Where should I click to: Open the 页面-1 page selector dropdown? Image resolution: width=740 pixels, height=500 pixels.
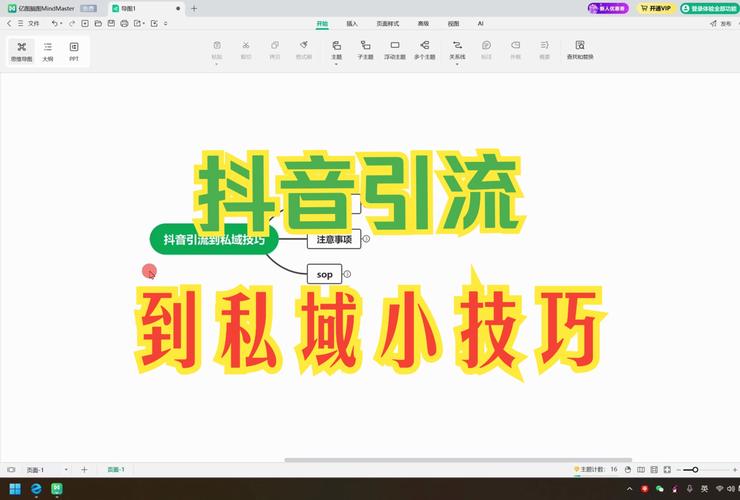(66, 469)
